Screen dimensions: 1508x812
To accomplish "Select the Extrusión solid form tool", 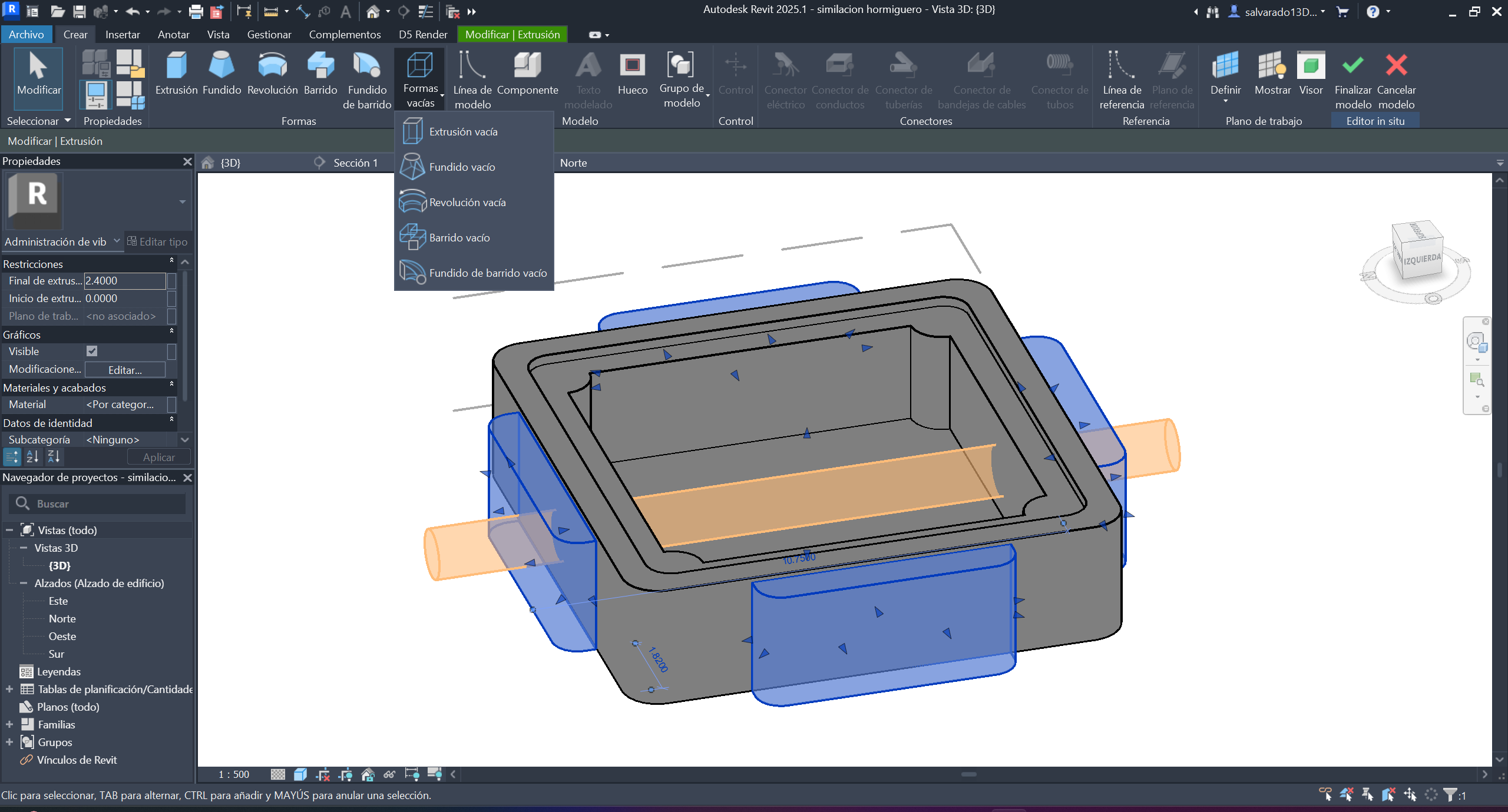I will coord(176,73).
